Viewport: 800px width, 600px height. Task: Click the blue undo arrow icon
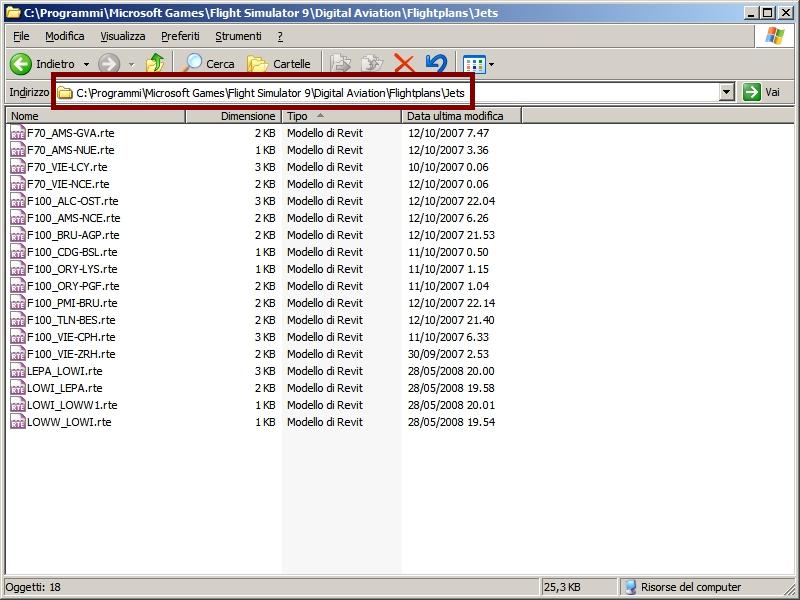[436, 64]
